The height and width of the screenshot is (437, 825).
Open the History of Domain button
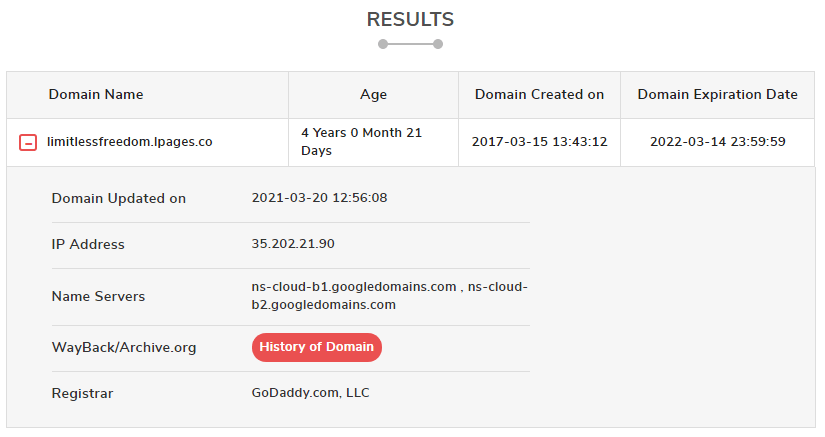click(x=317, y=347)
